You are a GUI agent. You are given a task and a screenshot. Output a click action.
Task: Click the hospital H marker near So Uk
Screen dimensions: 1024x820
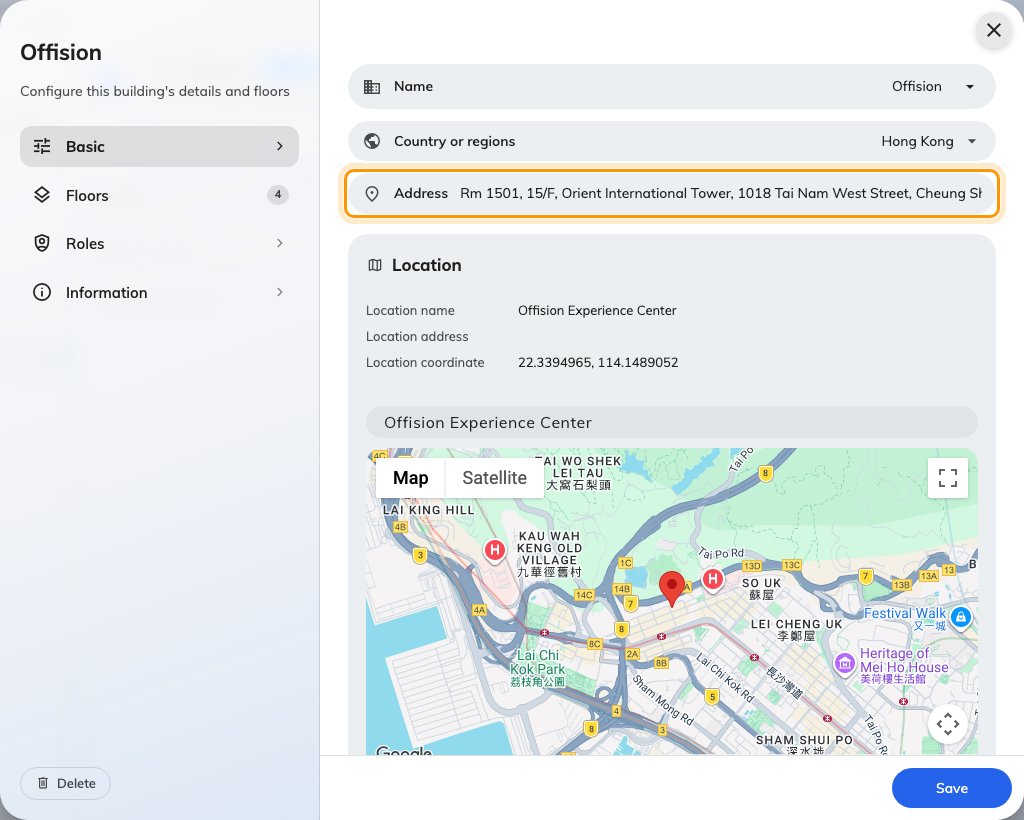[x=712, y=578]
